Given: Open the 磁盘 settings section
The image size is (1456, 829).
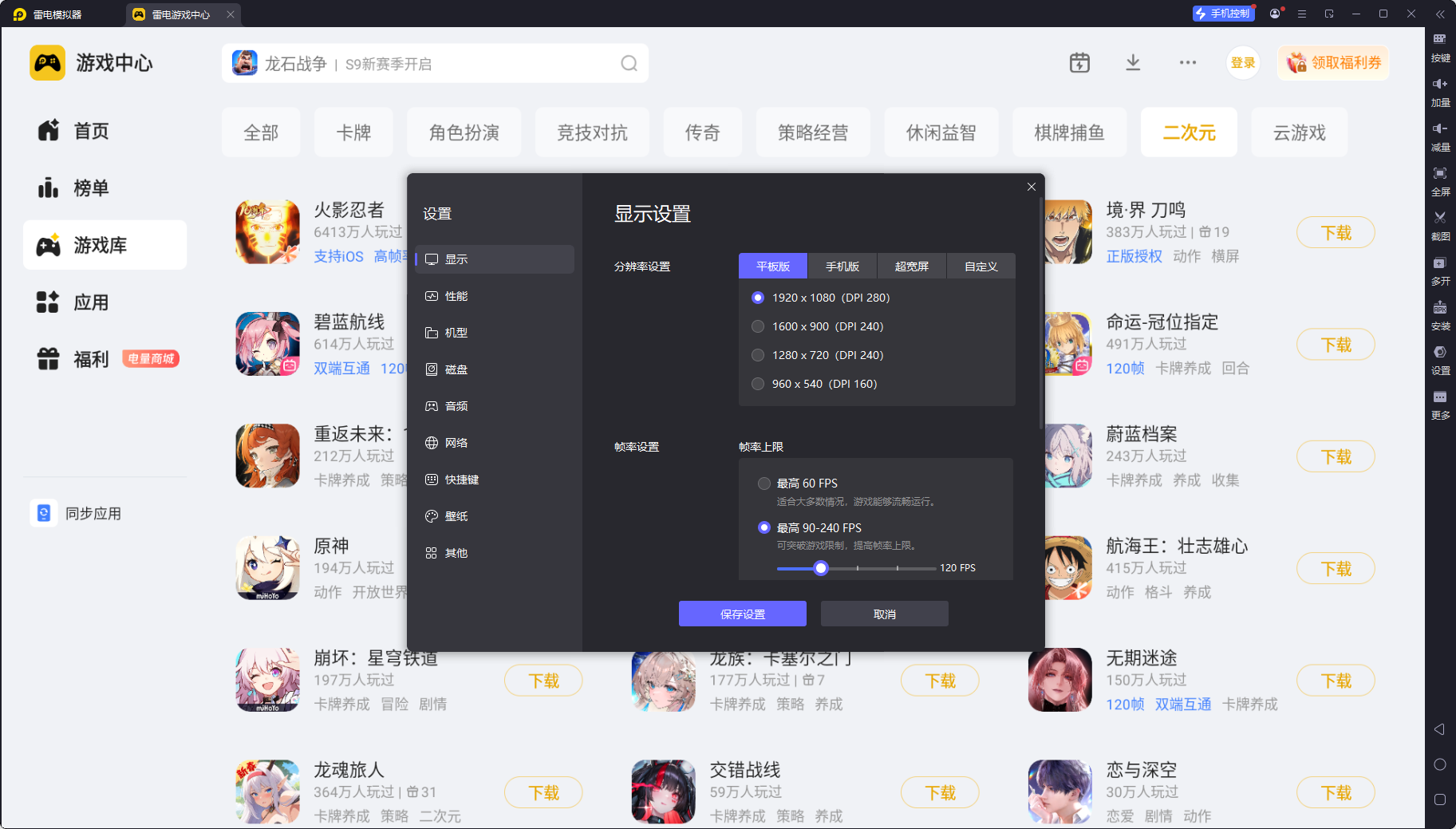Looking at the screenshot, I should coord(495,369).
